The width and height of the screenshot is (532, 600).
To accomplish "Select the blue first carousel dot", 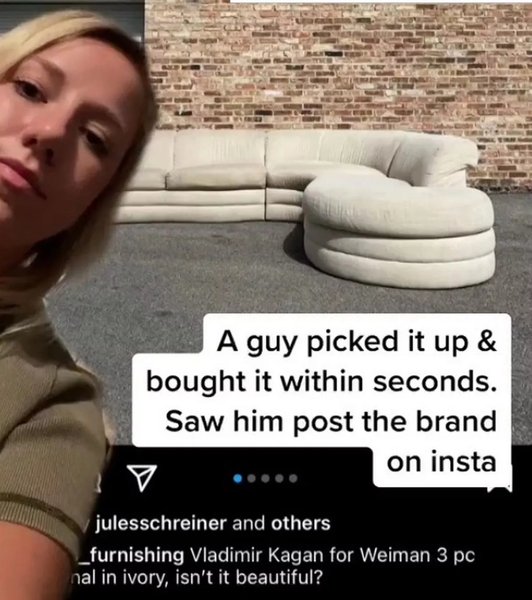I will [x=238, y=478].
